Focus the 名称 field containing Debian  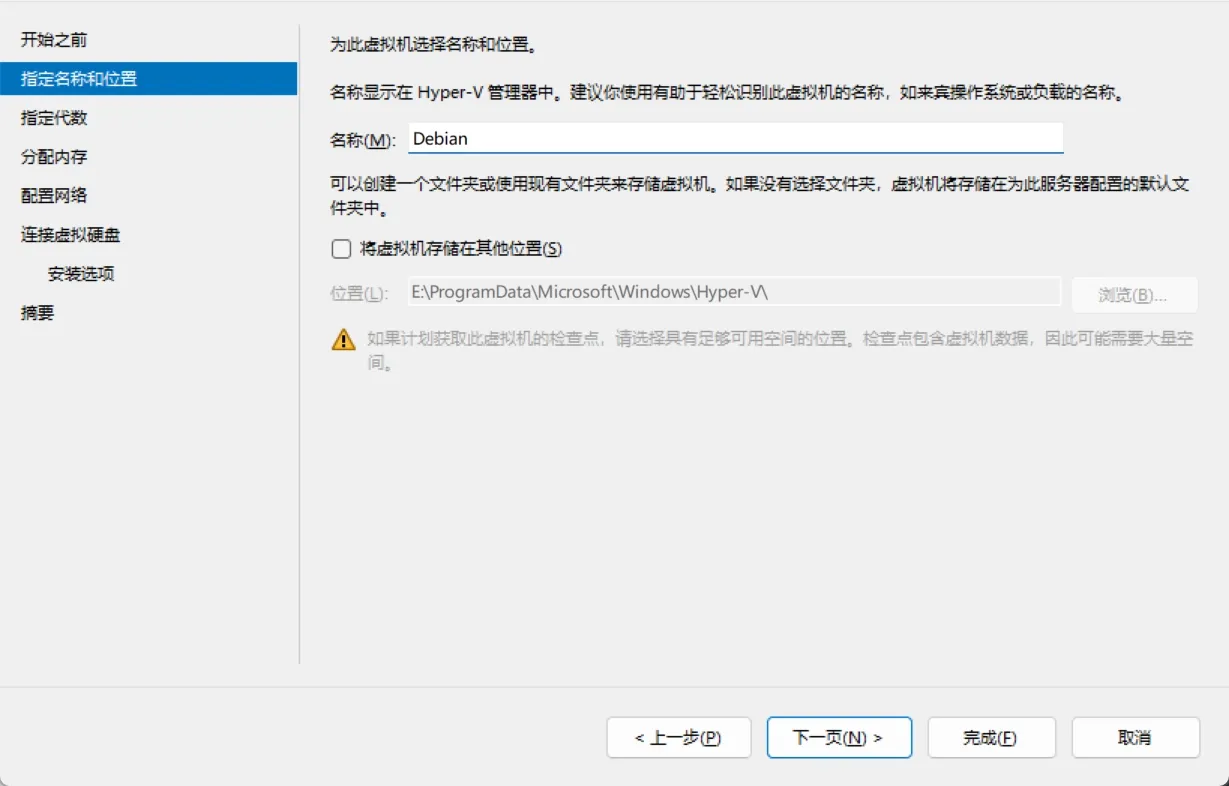(735, 139)
